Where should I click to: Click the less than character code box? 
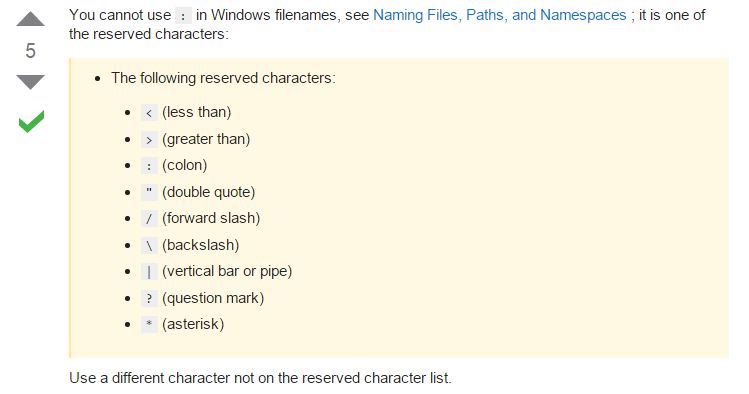point(149,113)
